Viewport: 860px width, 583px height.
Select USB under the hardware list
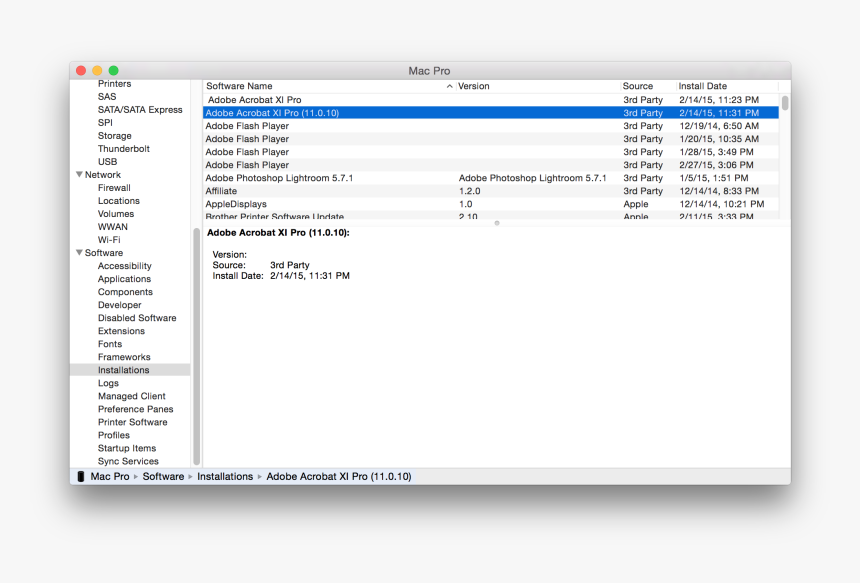click(x=111, y=161)
